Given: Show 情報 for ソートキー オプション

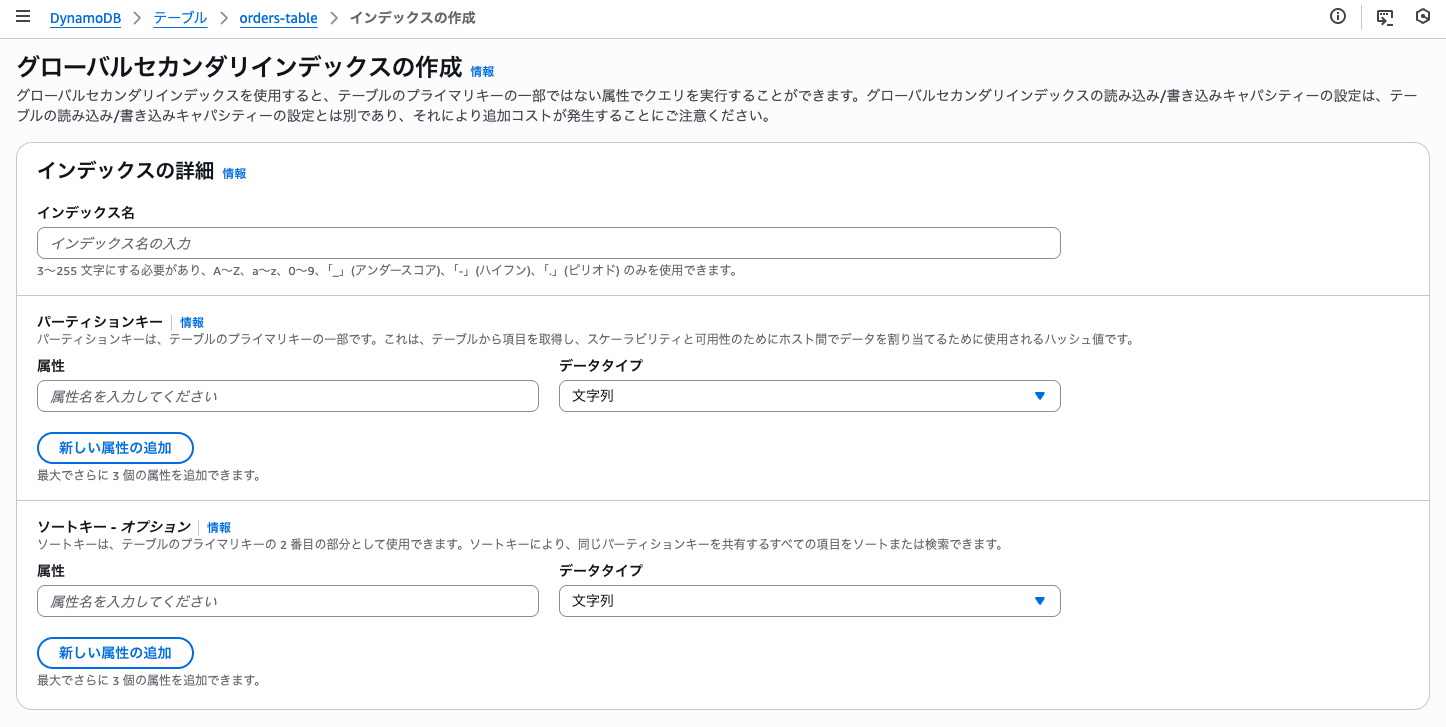Looking at the screenshot, I should pos(219,527).
